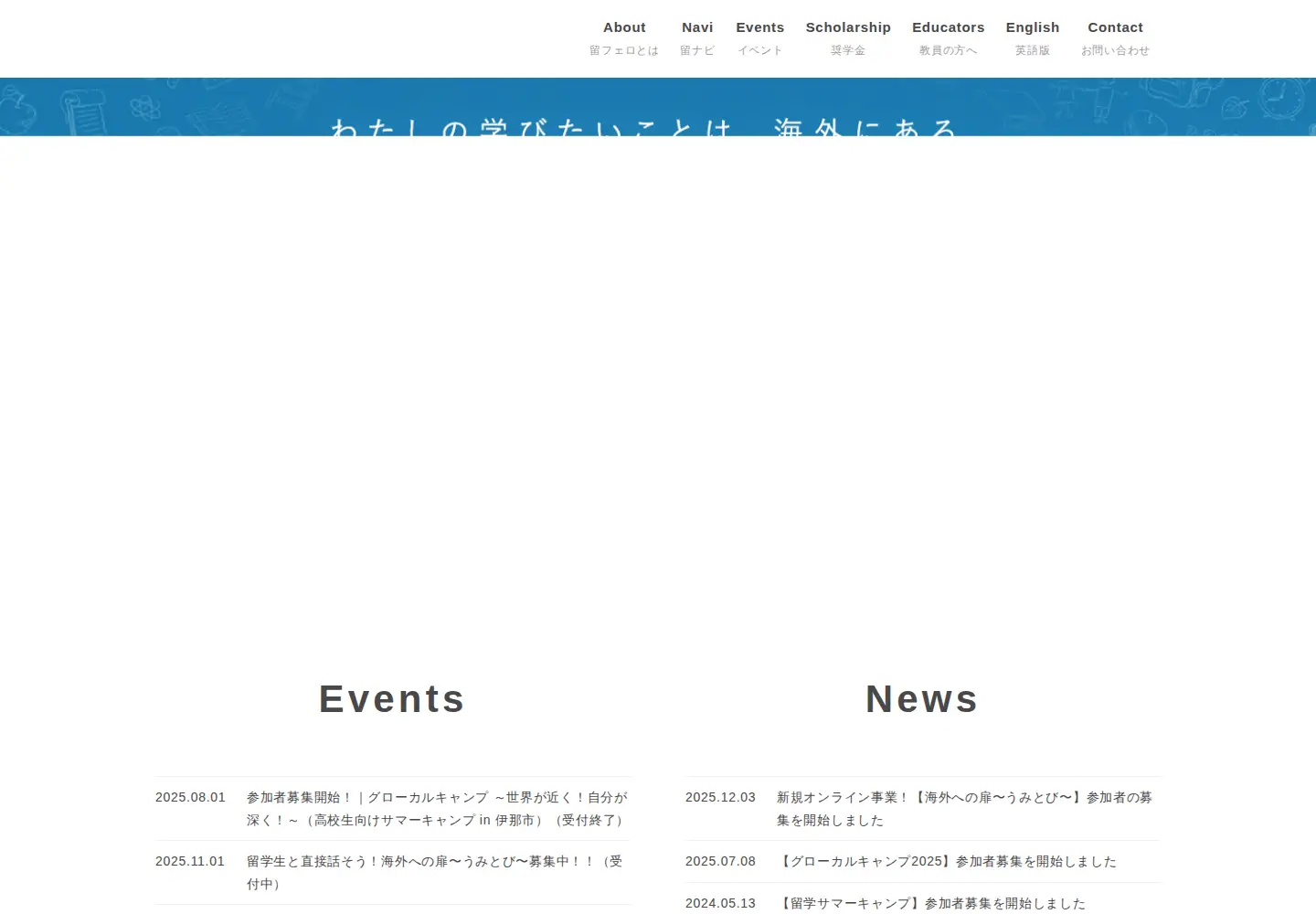Viewport: 1316px width, 914px height.
Task: Click the 2025.11.01 event date
Action: coord(190,861)
